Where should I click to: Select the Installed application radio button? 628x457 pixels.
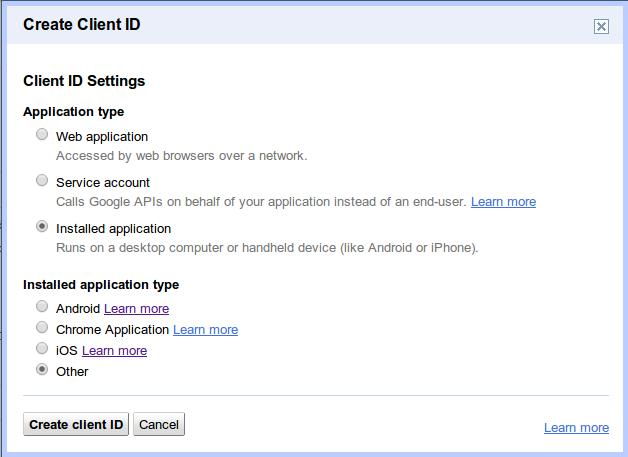pyautogui.click(x=42, y=227)
